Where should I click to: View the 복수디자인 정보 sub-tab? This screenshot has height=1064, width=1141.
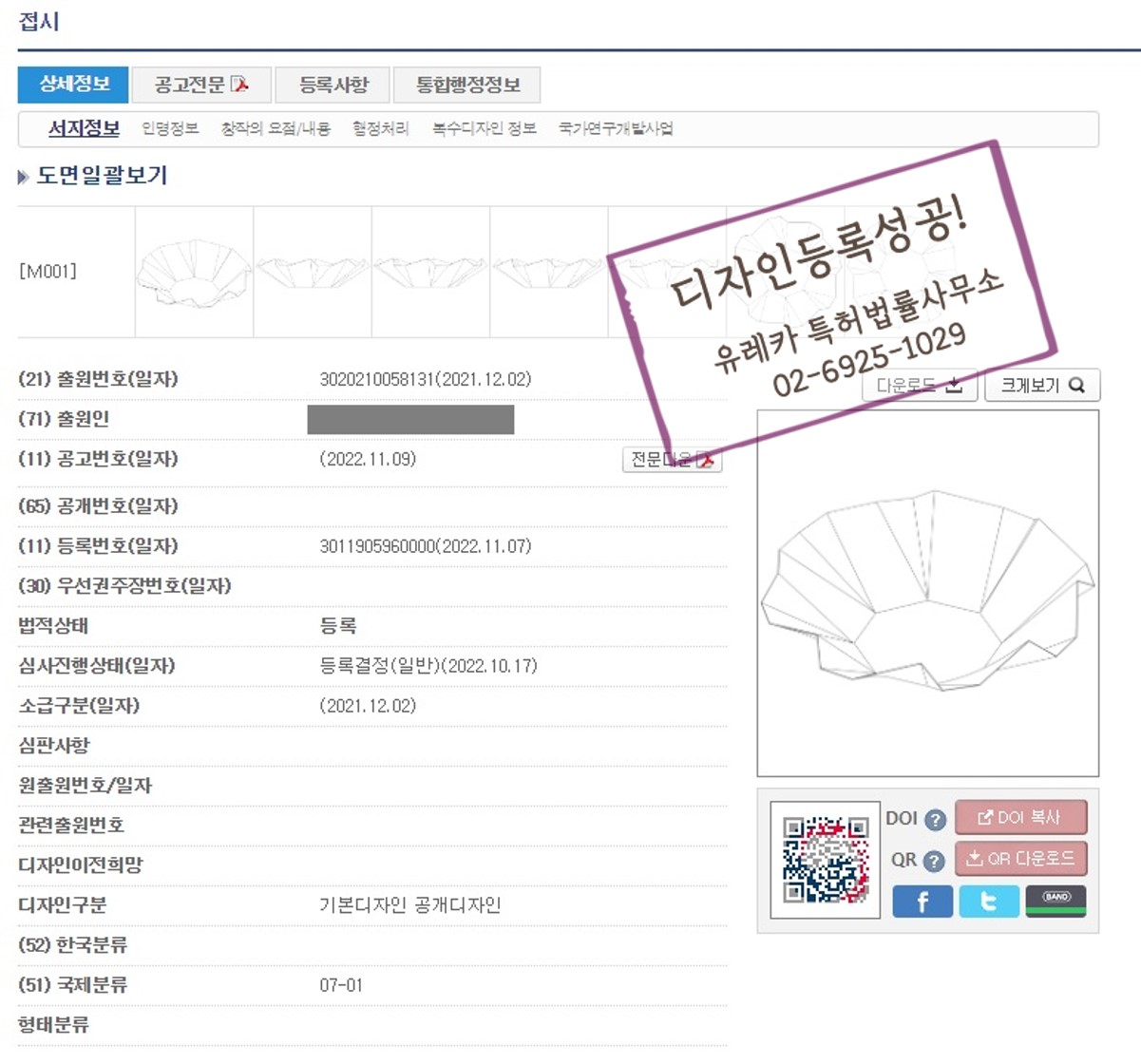(x=484, y=128)
